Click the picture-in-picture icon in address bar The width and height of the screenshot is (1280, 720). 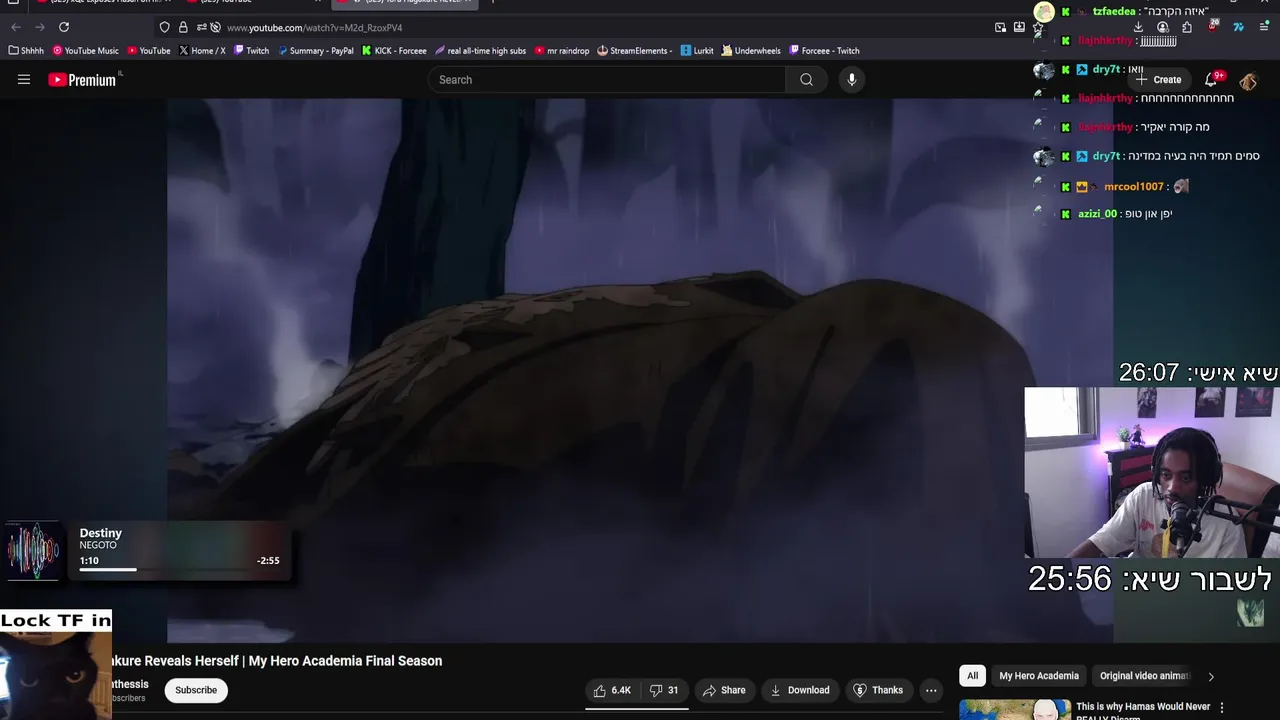click(1000, 27)
